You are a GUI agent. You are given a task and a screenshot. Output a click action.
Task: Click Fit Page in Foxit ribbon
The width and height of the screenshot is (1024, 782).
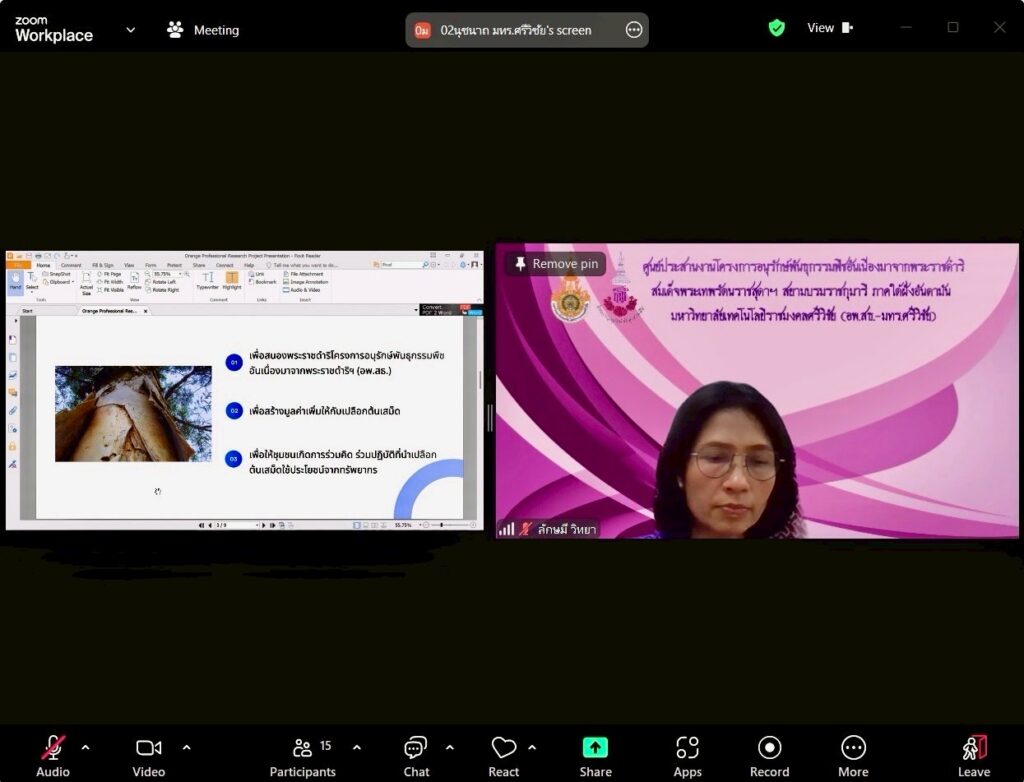point(110,274)
